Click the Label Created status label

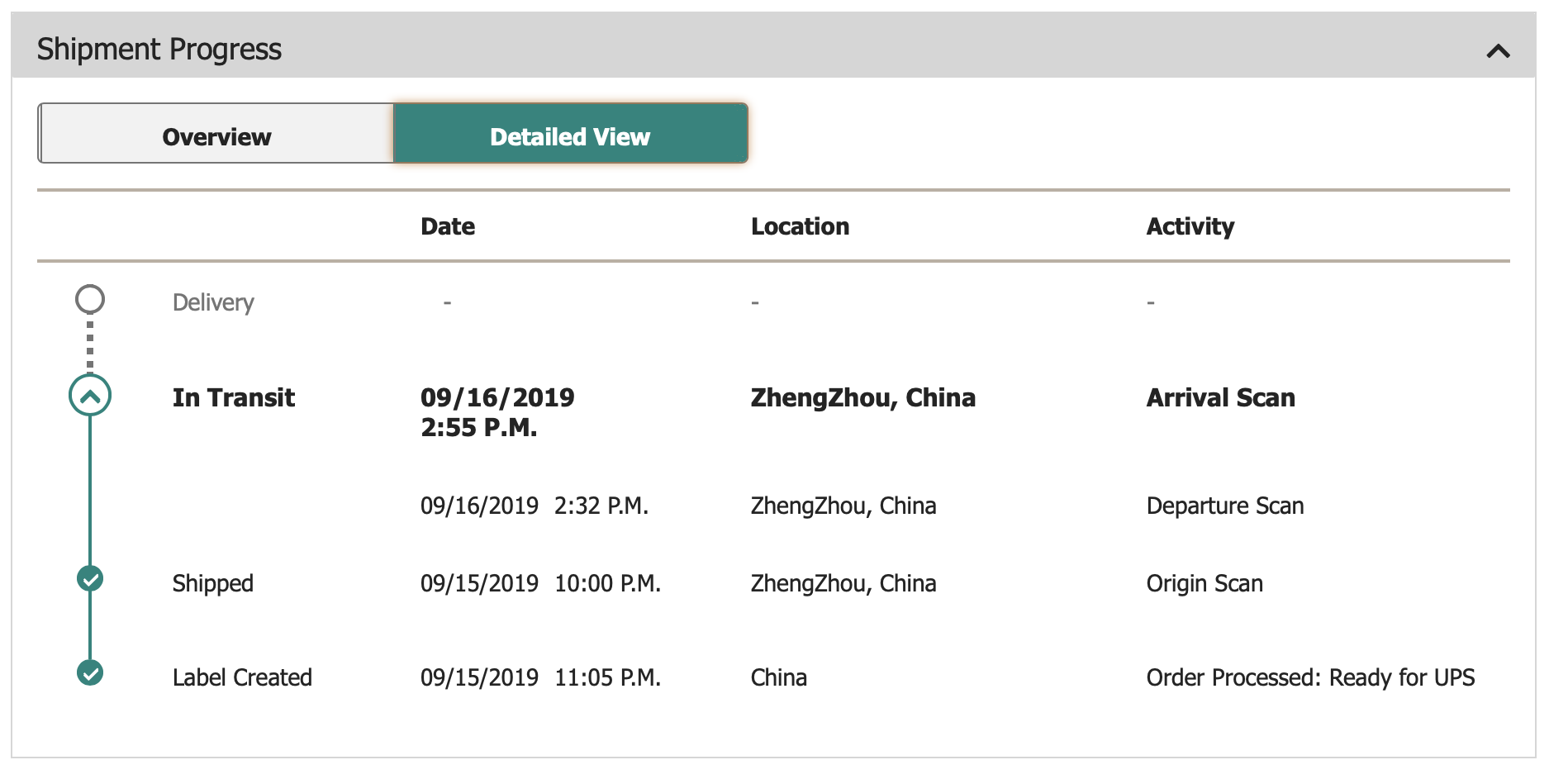242,677
